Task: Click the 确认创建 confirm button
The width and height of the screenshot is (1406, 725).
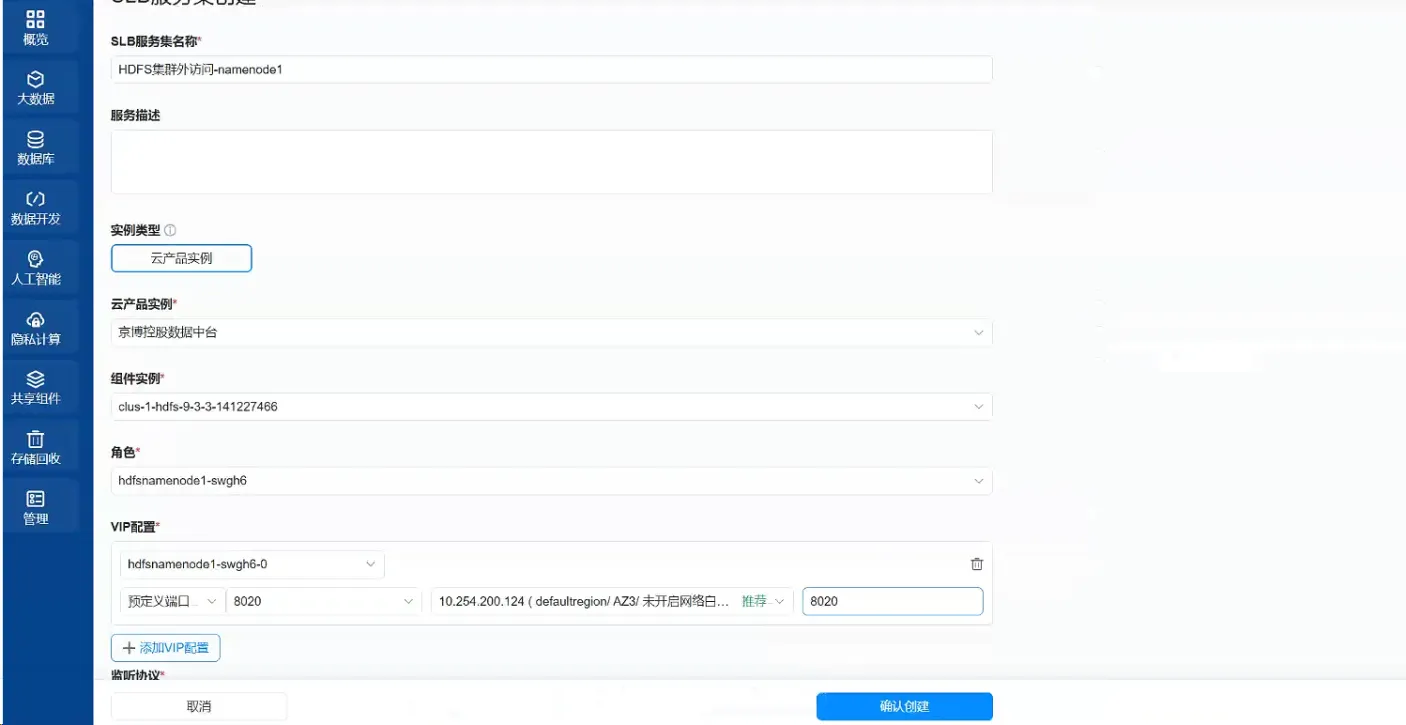Action: click(x=904, y=706)
